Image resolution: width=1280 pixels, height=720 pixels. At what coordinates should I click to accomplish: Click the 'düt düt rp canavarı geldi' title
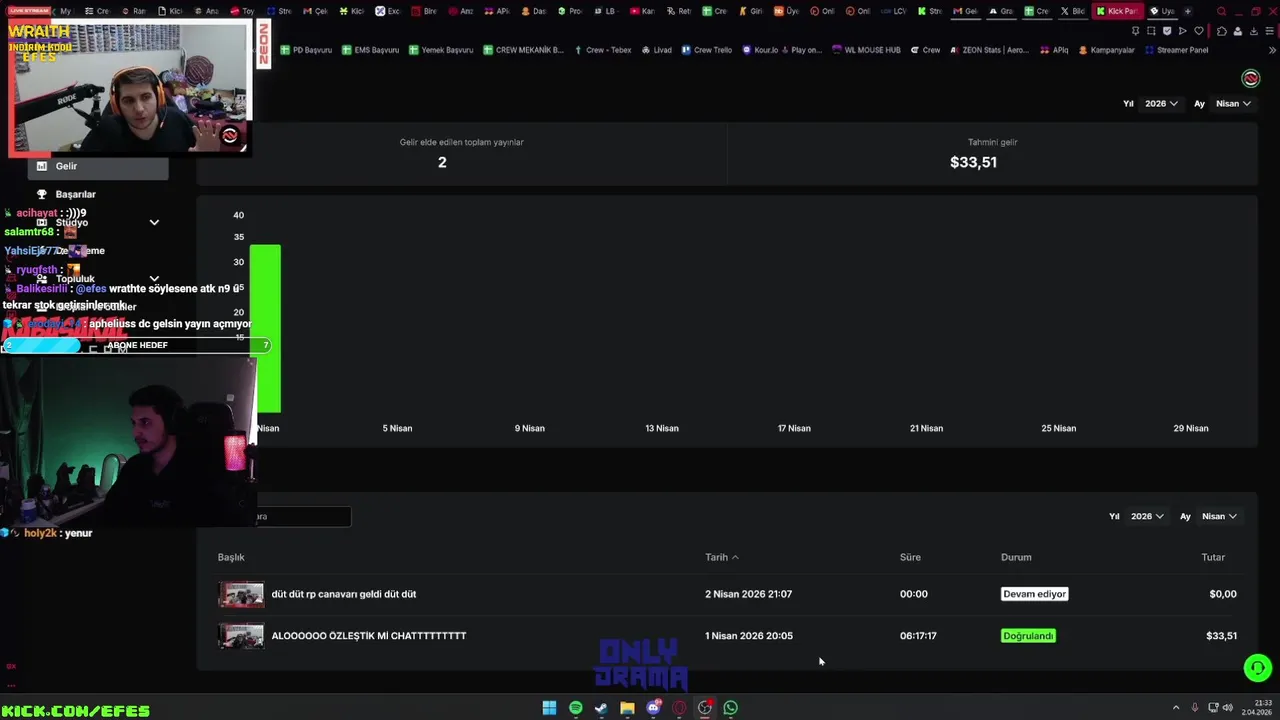pos(344,594)
